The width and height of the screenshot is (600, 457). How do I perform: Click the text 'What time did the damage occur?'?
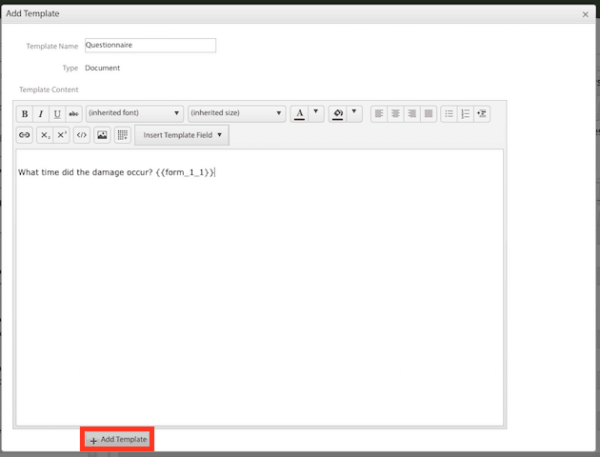coord(85,172)
